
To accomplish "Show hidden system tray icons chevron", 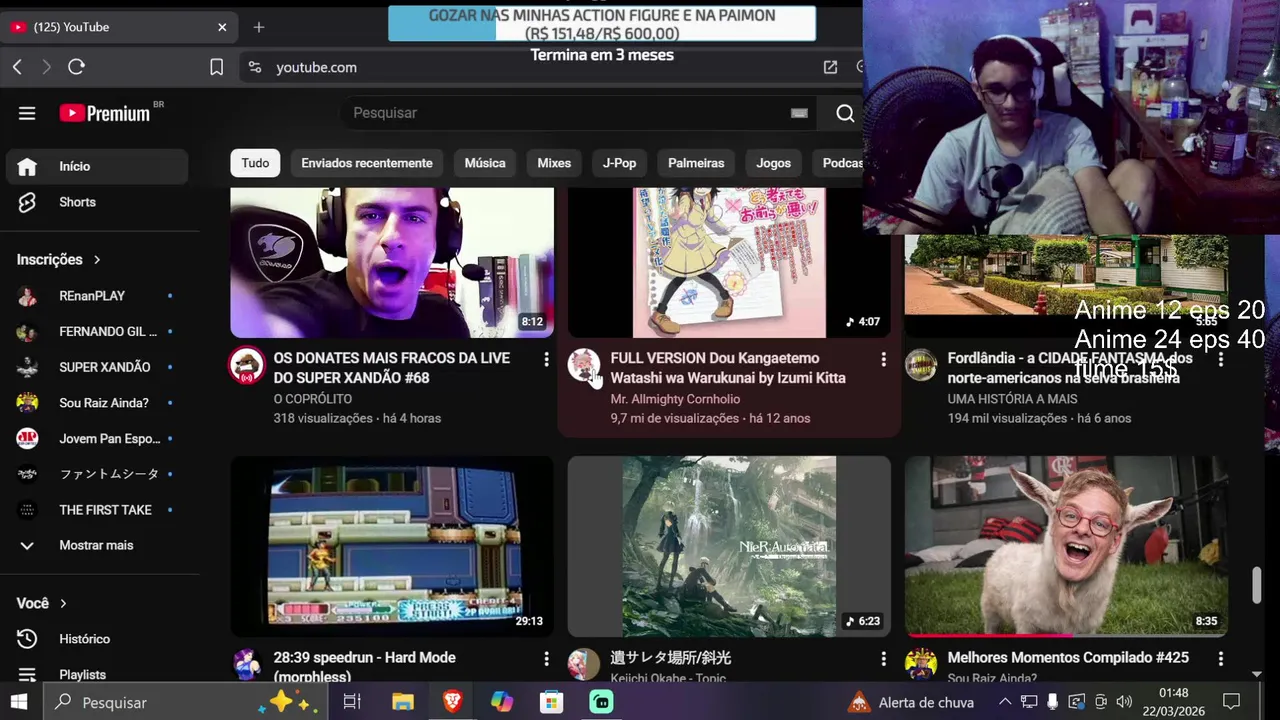I will click(1005, 702).
